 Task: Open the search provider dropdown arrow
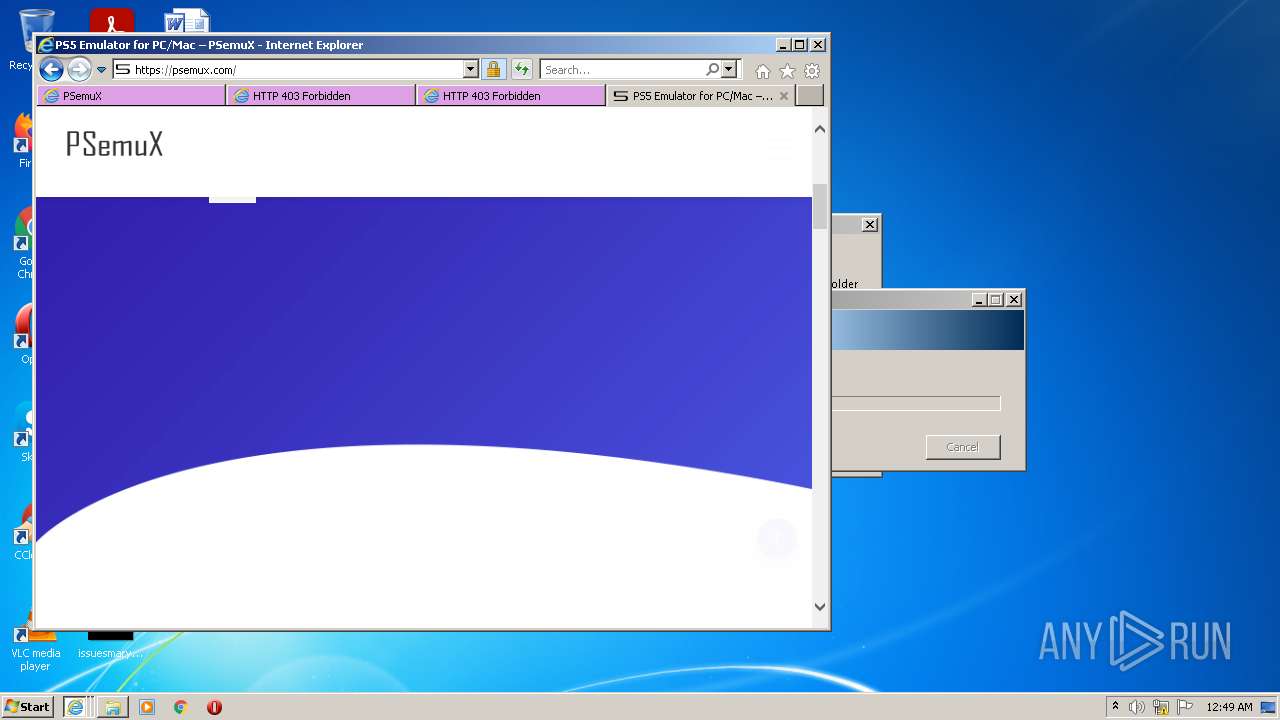pyautogui.click(x=728, y=70)
